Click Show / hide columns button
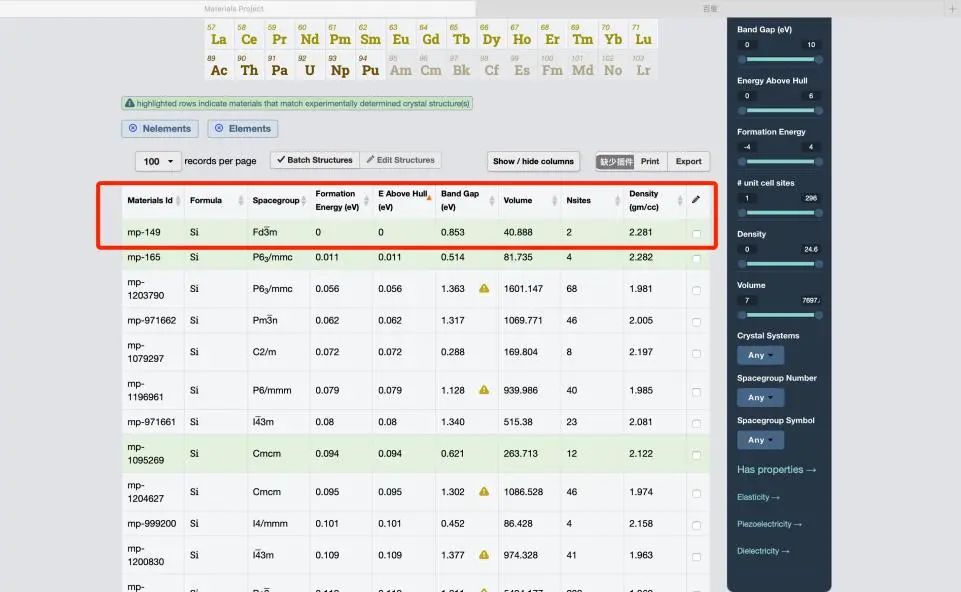961x592 pixels. click(x=533, y=161)
